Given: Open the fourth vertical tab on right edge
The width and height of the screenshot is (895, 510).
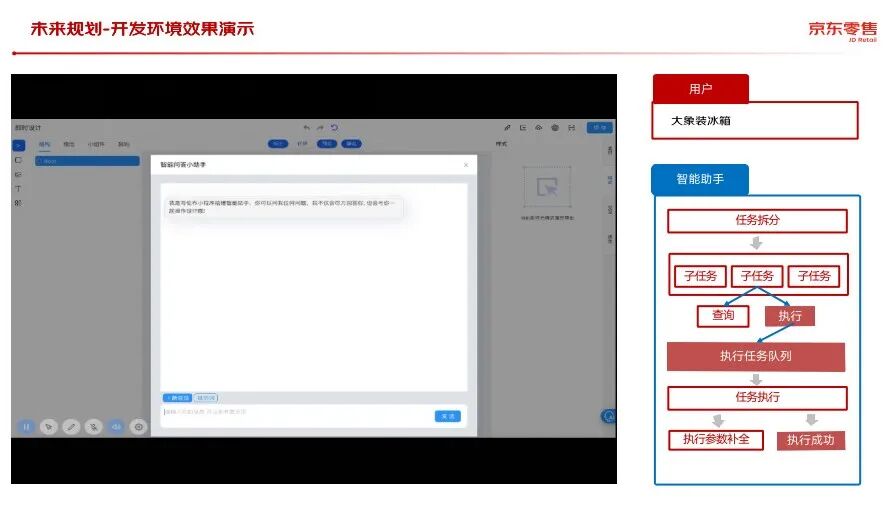Looking at the screenshot, I should (x=610, y=238).
